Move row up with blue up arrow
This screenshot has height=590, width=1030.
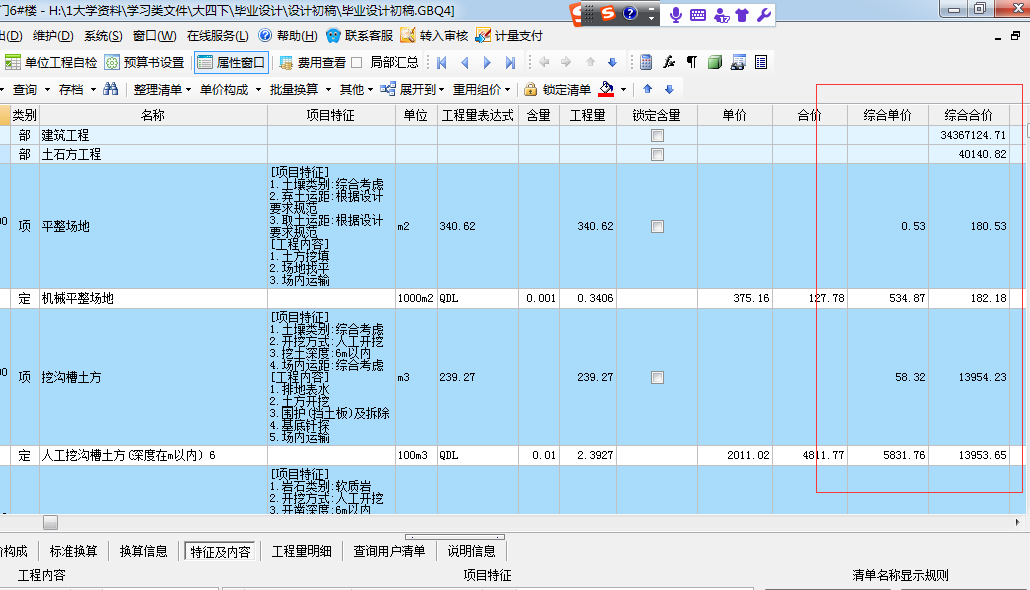pyautogui.click(x=648, y=89)
